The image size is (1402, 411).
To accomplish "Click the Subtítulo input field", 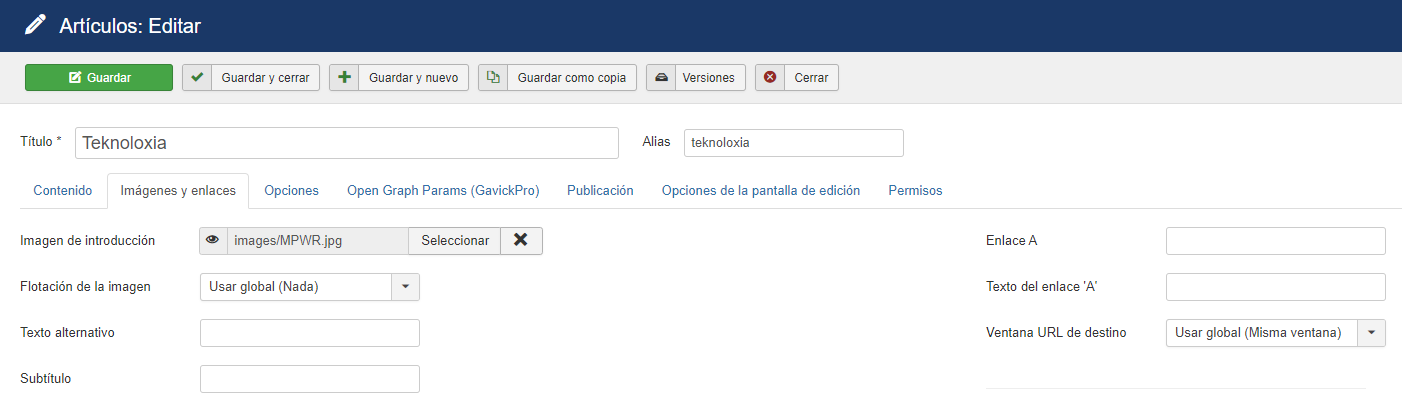I will click(310, 379).
